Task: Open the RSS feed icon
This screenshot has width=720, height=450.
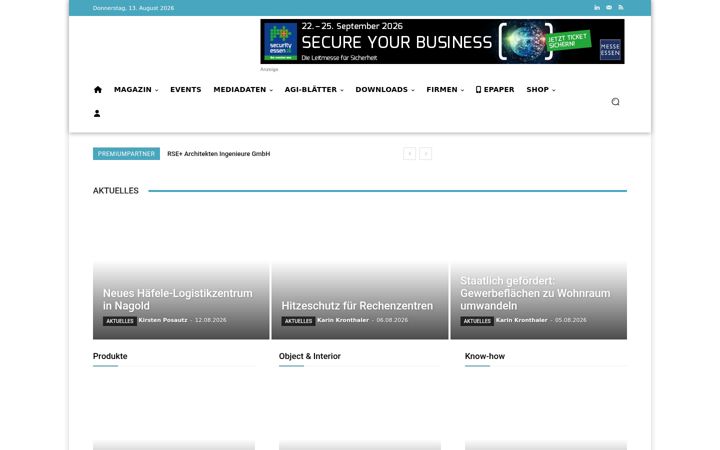Action: (621, 8)
